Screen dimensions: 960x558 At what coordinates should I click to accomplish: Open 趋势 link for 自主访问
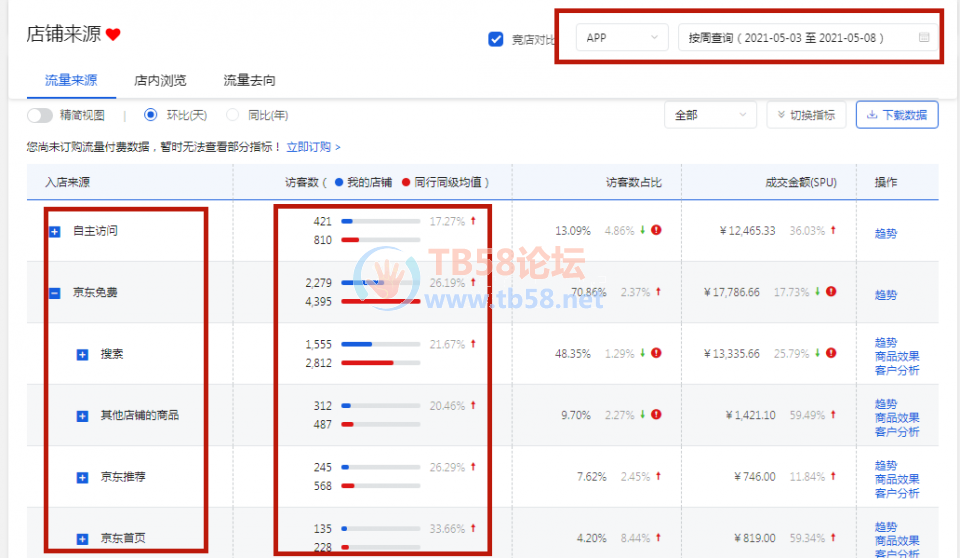coord(886,233)
